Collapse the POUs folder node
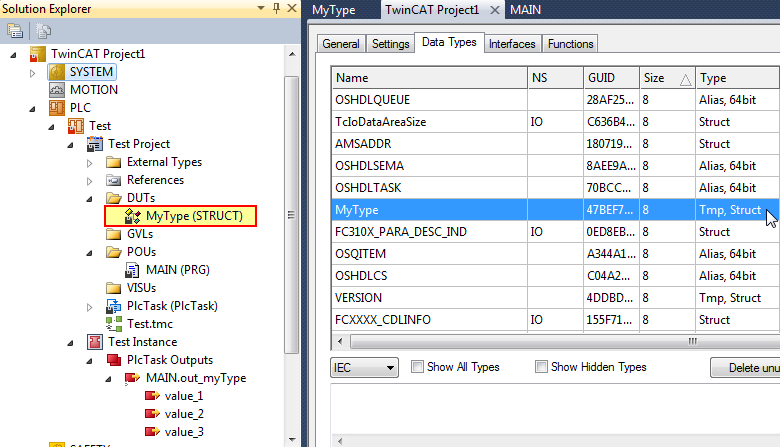The image size is (780, 447). 90,253
